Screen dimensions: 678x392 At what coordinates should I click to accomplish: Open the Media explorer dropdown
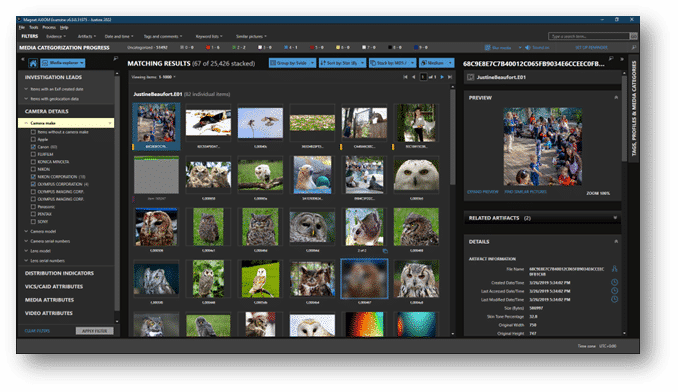pyautogui.click(x=63, y=63)
